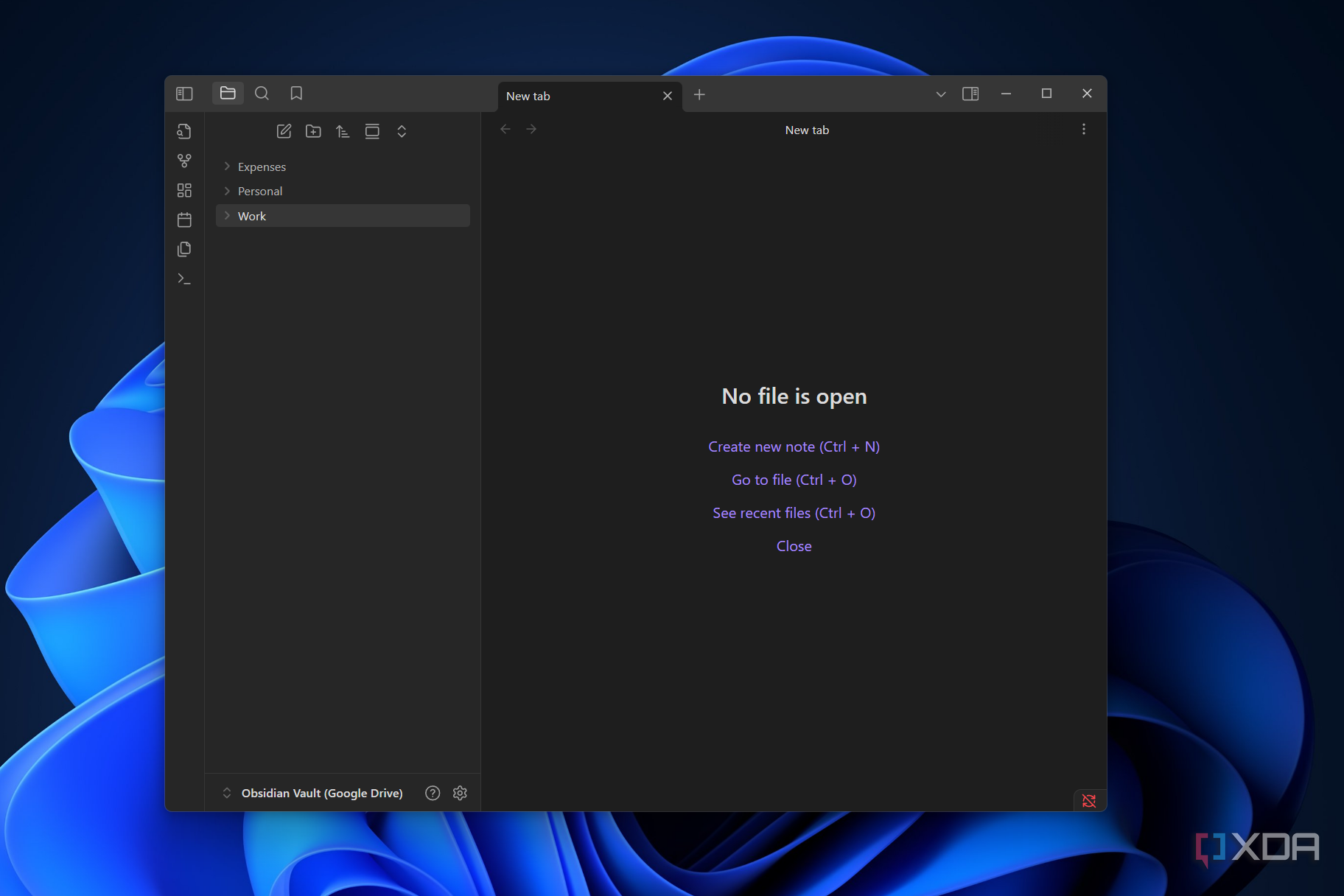1344x896 pixels.
Task: Change sort order icon
Action: click(343, 131)
